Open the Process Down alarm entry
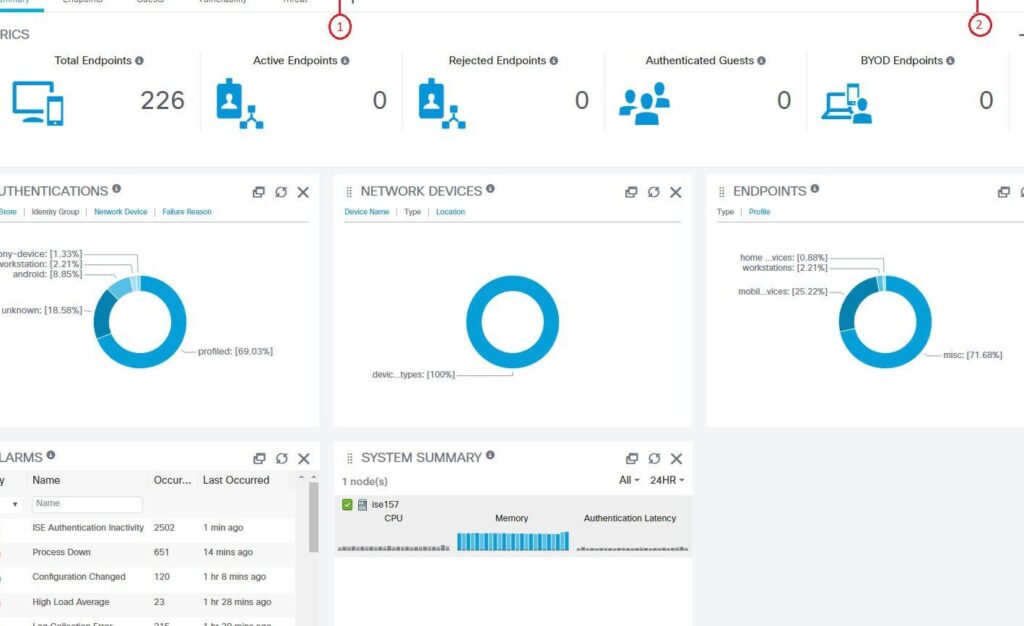Viewport: 1024px width, 626px height. [x=61, y=552]
